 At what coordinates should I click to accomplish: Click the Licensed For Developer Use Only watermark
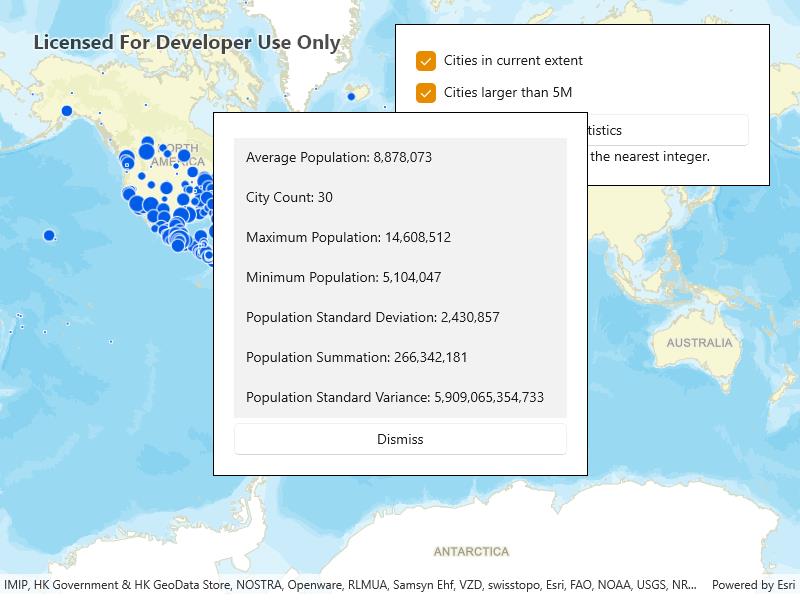187,43
